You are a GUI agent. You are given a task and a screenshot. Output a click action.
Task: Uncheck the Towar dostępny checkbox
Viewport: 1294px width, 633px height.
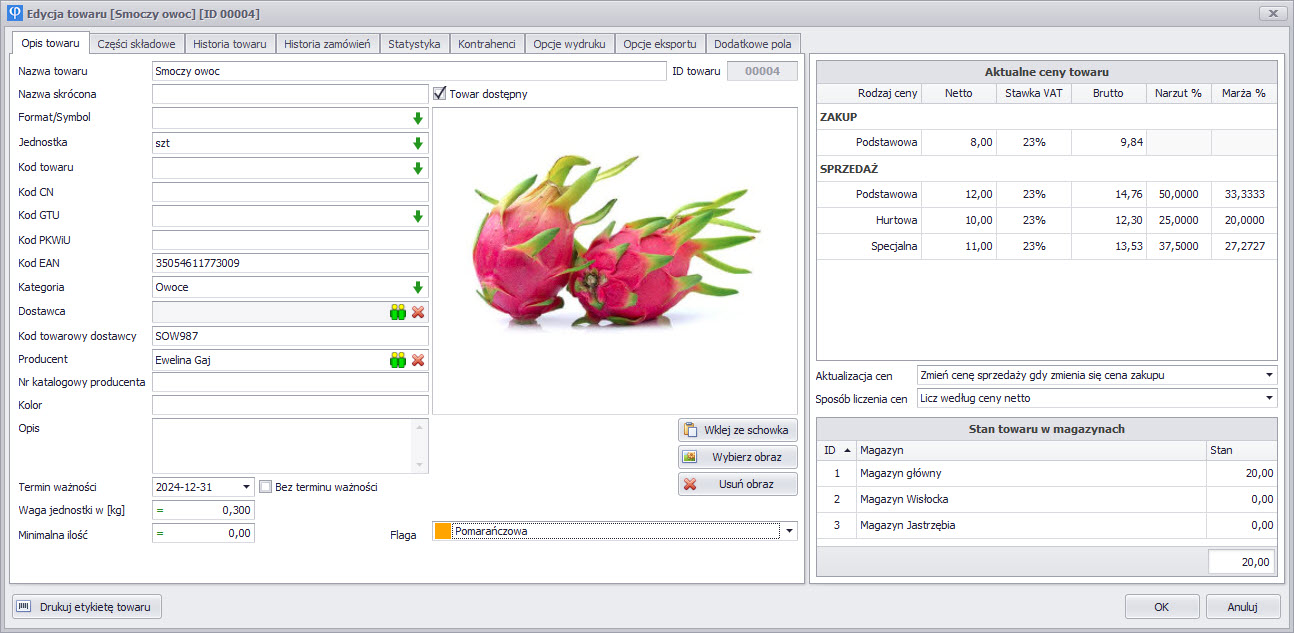tap(440, 94)
